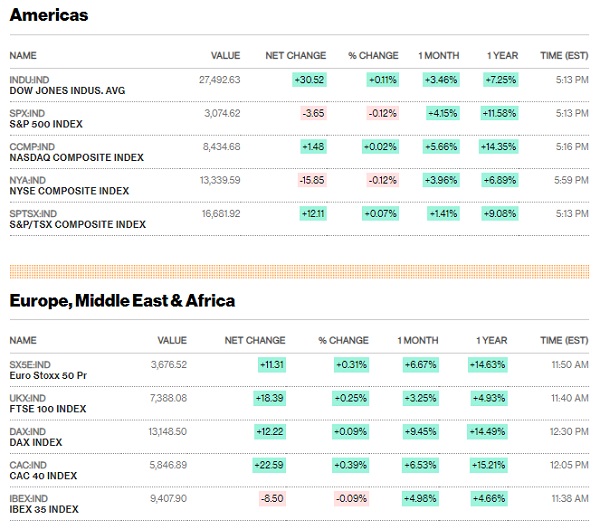Click ticker SPTSX:IND
The width and height of the screenshot is (600, 529).
pyautogui.click(x=33, y=214)
